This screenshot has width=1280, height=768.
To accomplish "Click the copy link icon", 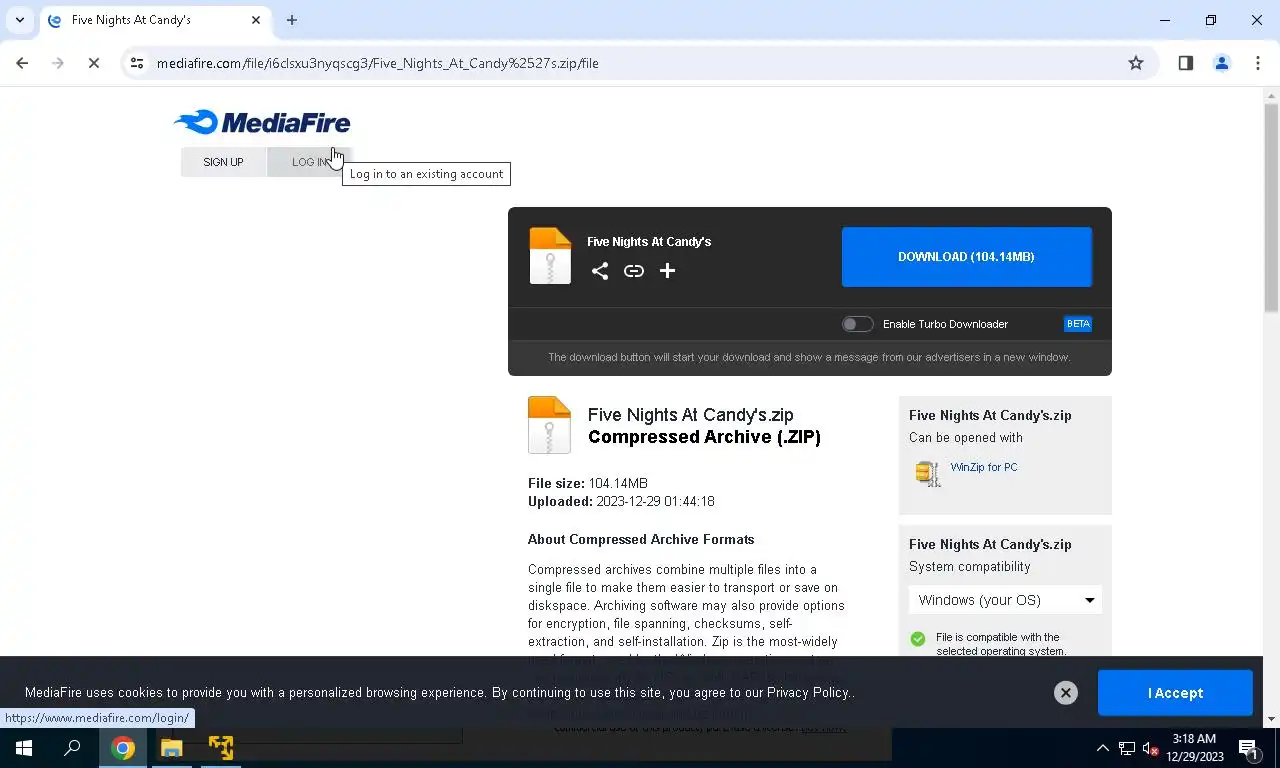I will (634, 271).
